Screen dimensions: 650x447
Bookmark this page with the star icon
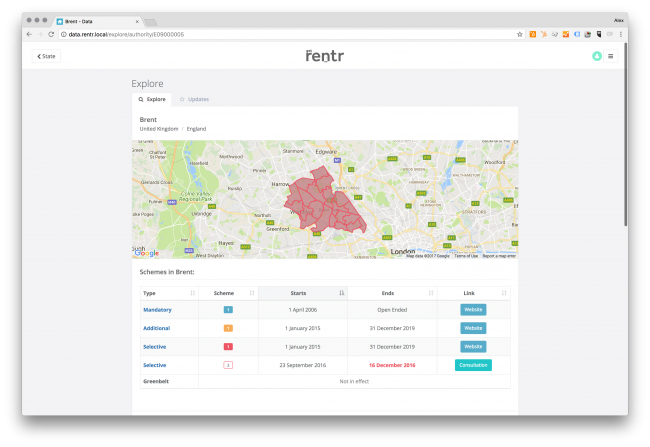point(519,34)
